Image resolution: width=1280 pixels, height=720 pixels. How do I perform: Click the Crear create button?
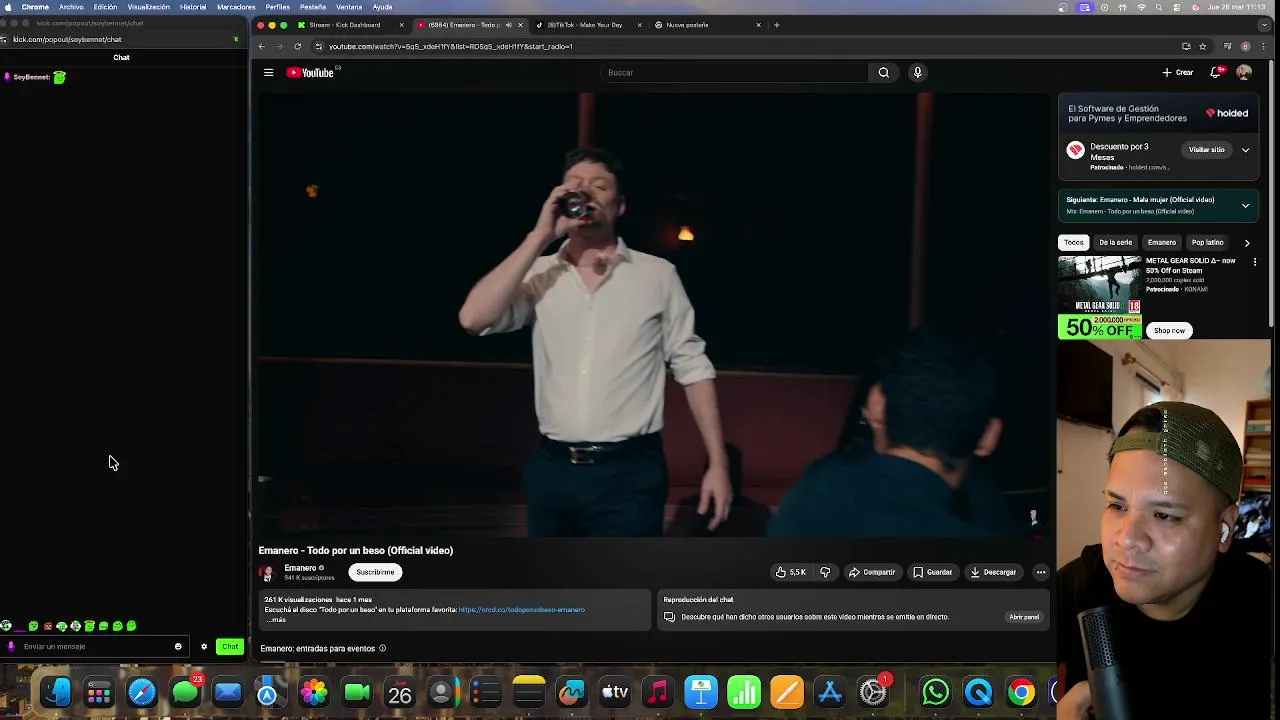[1178, 72]
